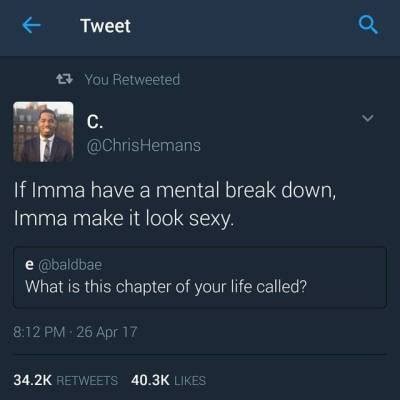The image size is (400, 400).
Task: Click the Tweet header title
Action: click(105, 26)
